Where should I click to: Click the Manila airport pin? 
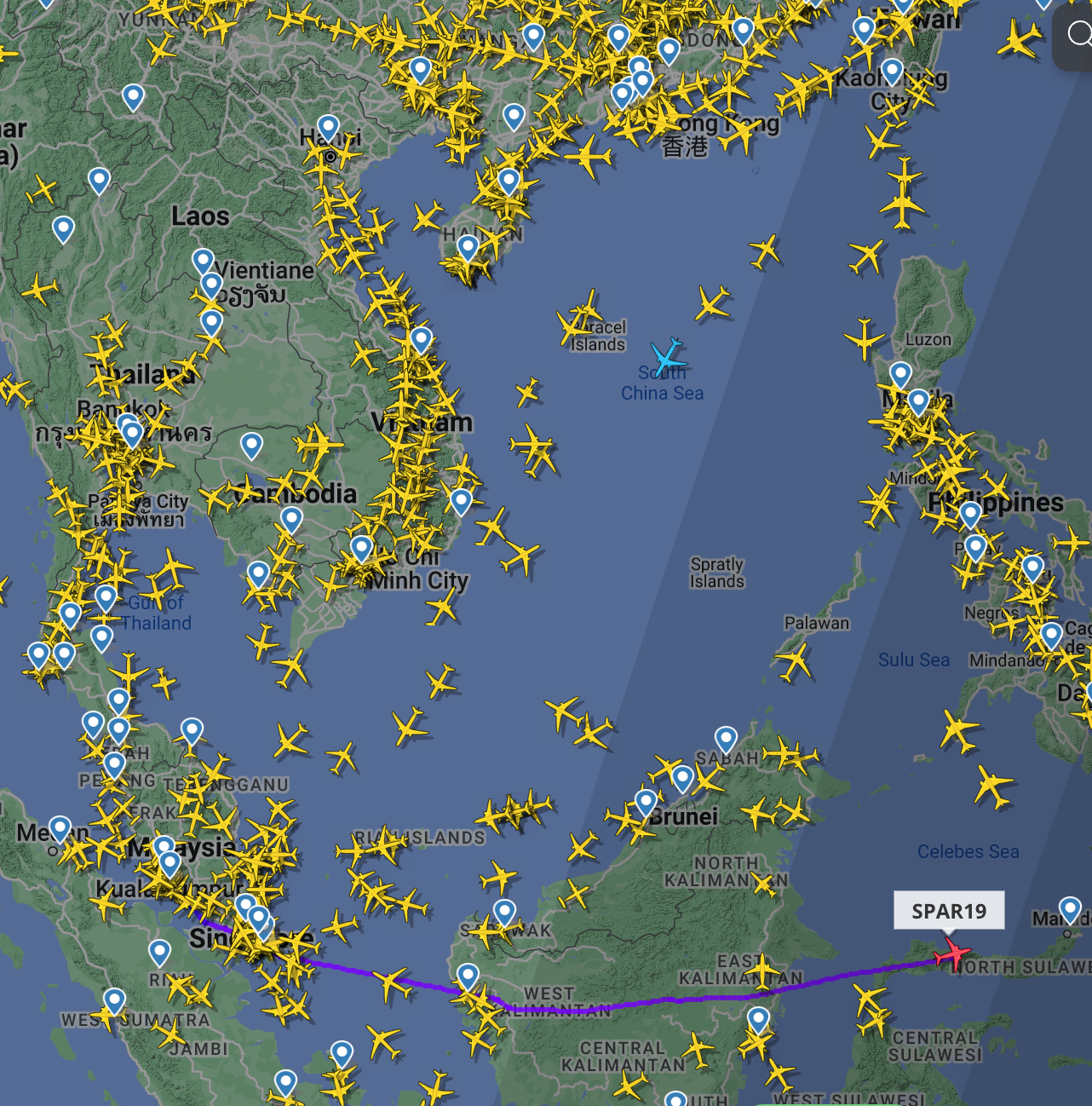pos(918,401)
